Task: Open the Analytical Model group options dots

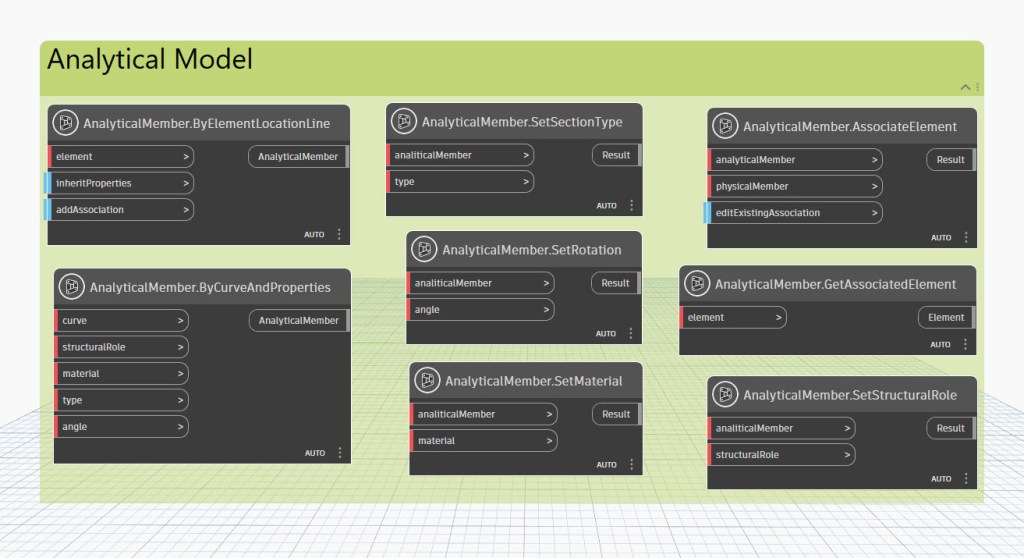Action: (978, 87)
